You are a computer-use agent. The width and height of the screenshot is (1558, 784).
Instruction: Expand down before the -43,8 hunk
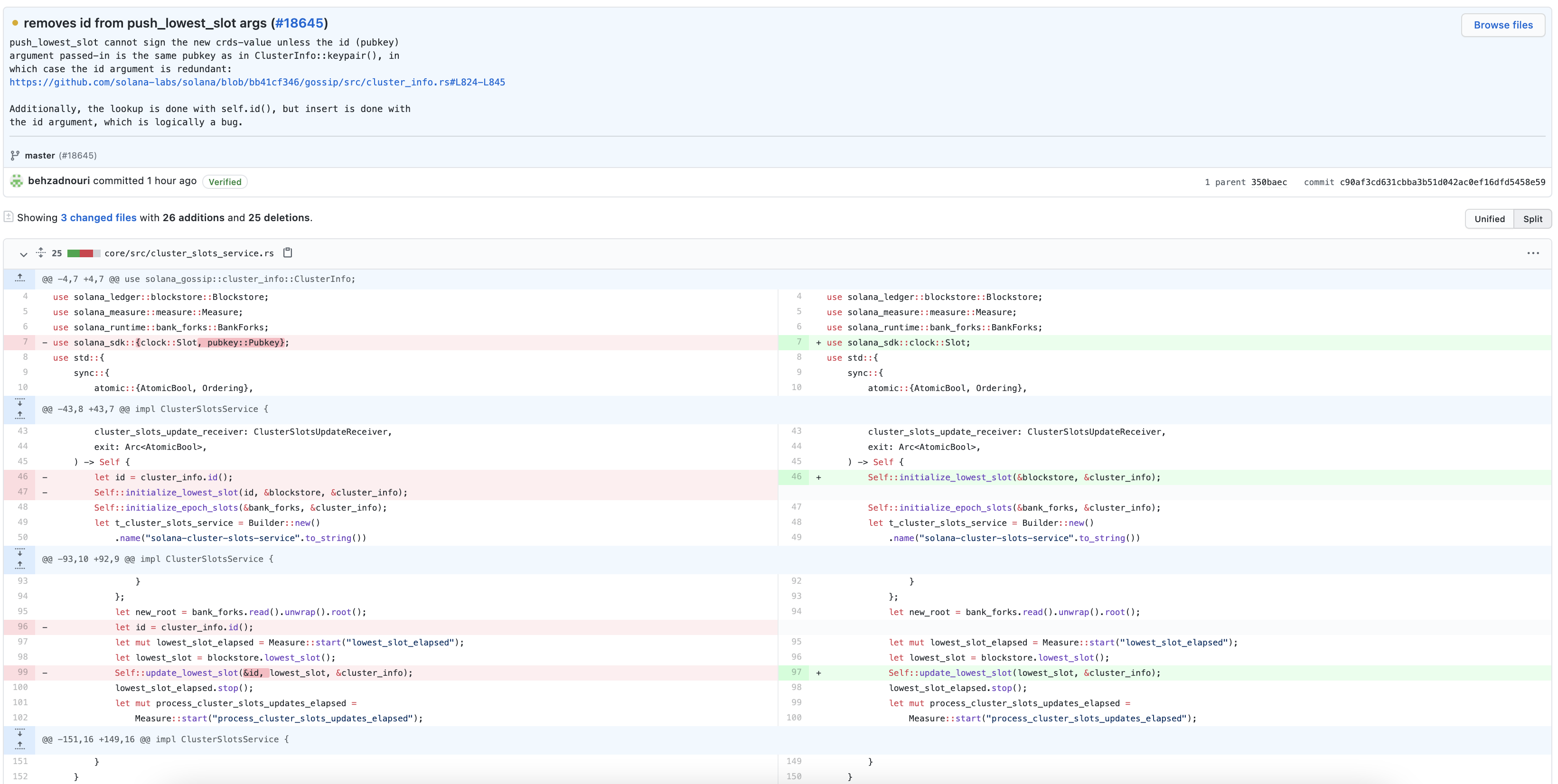19,402
